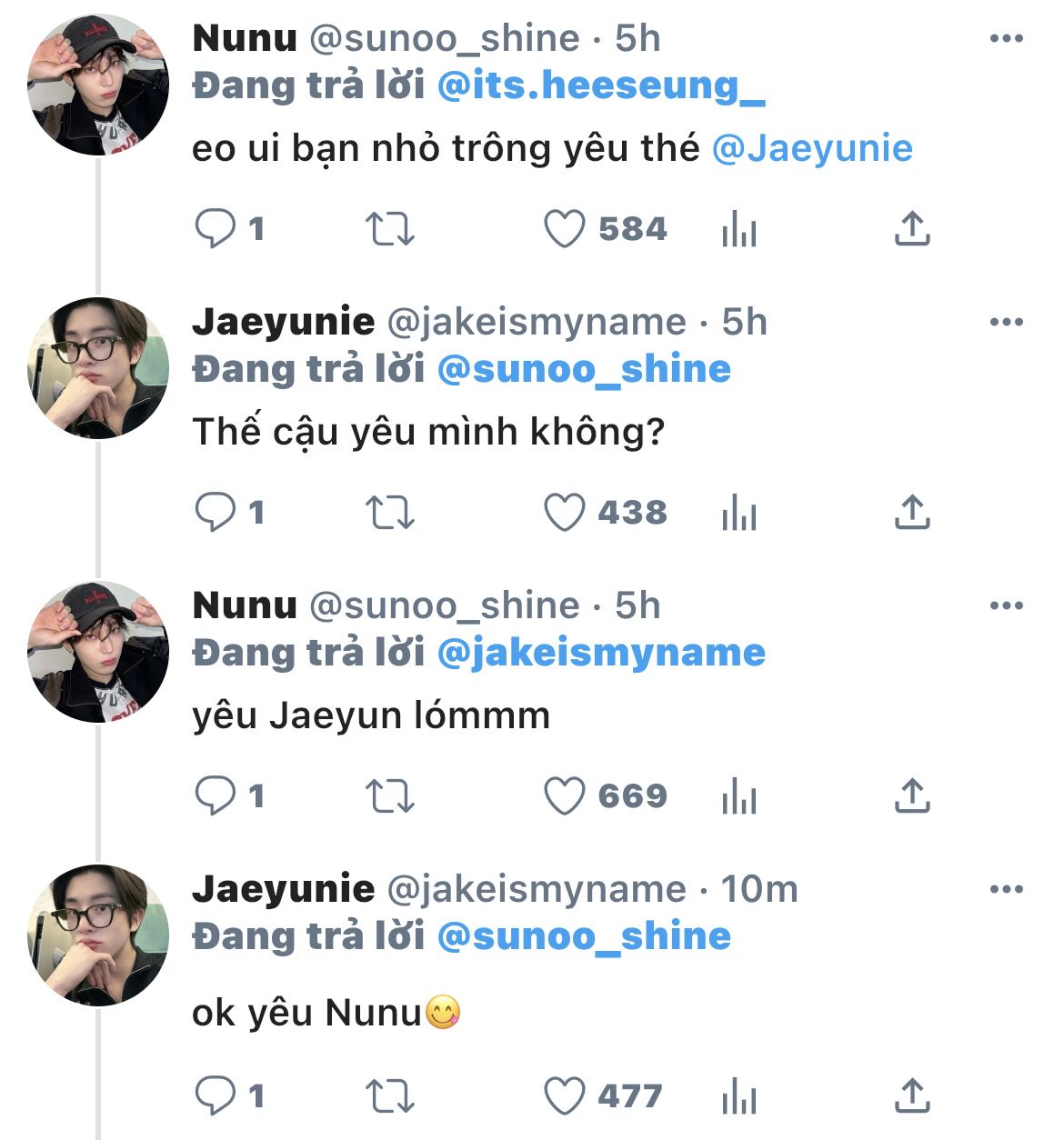Share the 'ok yêu Nunu' tweet
Image resolution: width=1064 pixels, height=1140 pixels.
912,1096
